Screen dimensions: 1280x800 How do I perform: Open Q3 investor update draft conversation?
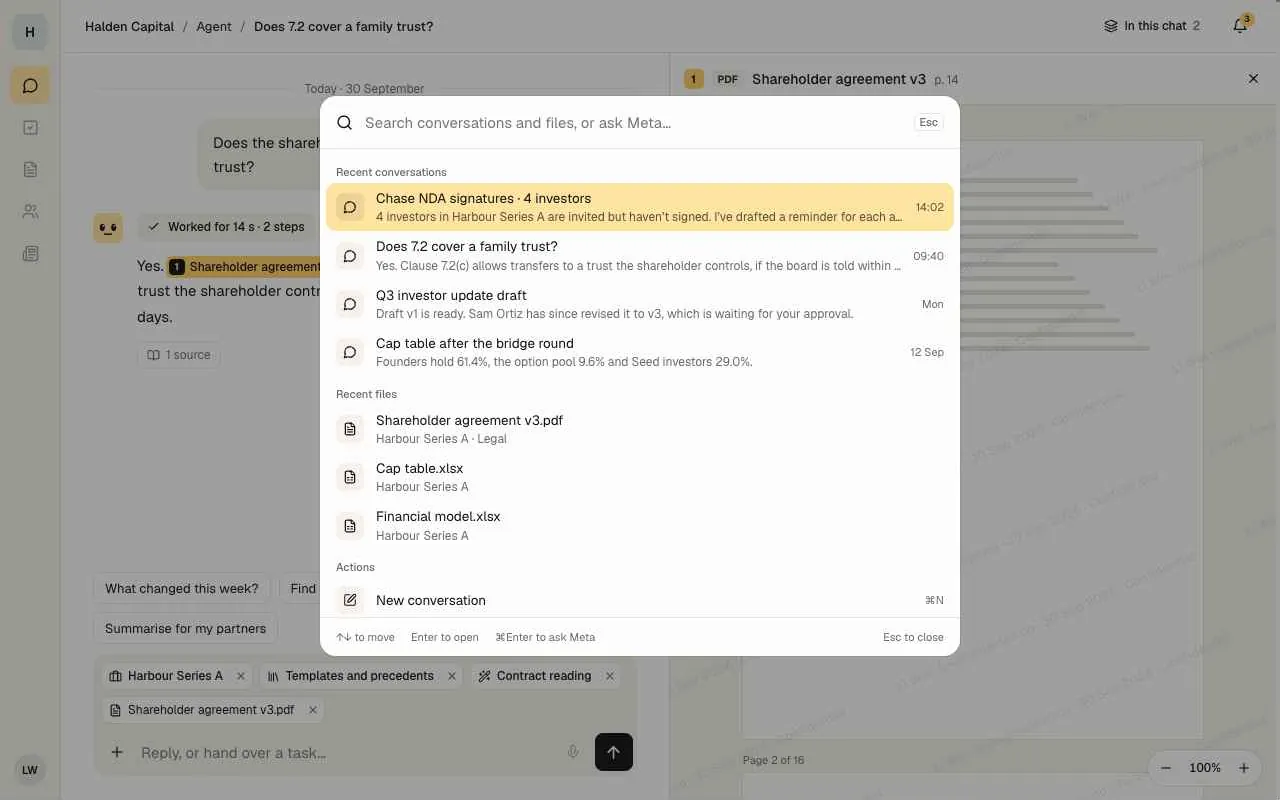coord(640,304)
